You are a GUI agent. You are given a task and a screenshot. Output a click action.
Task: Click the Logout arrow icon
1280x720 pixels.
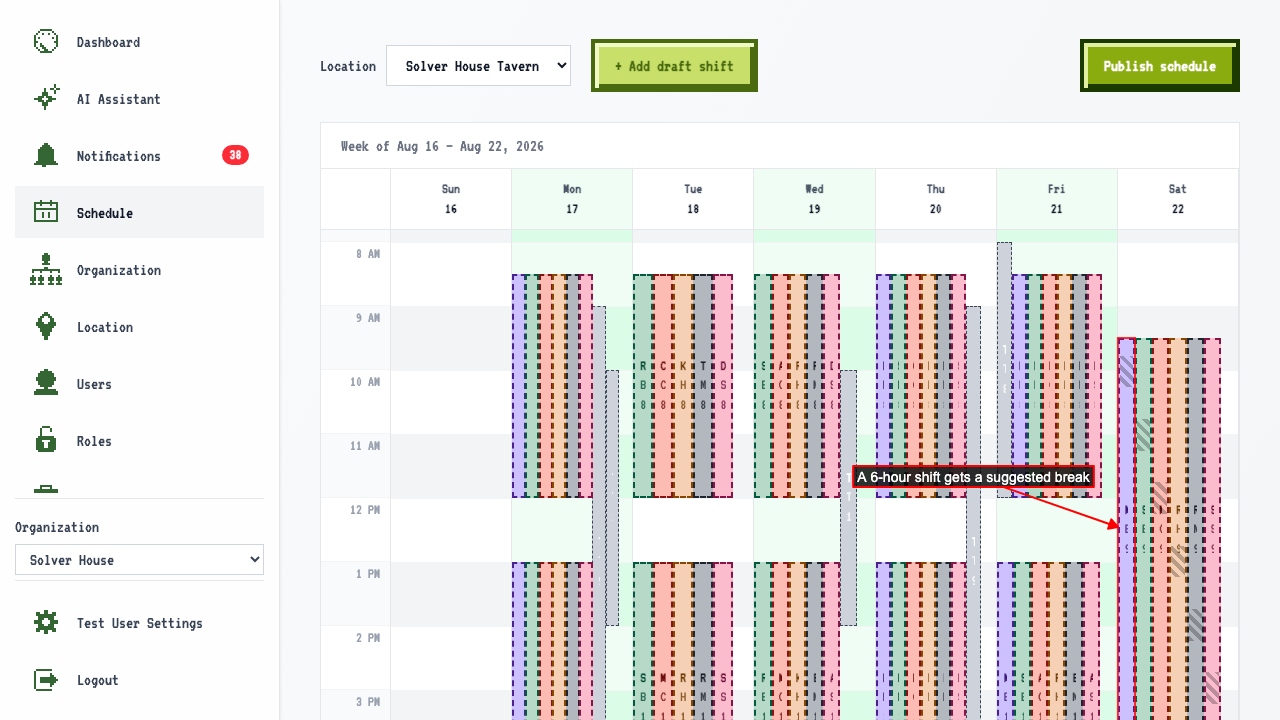(x=46, y=680)
